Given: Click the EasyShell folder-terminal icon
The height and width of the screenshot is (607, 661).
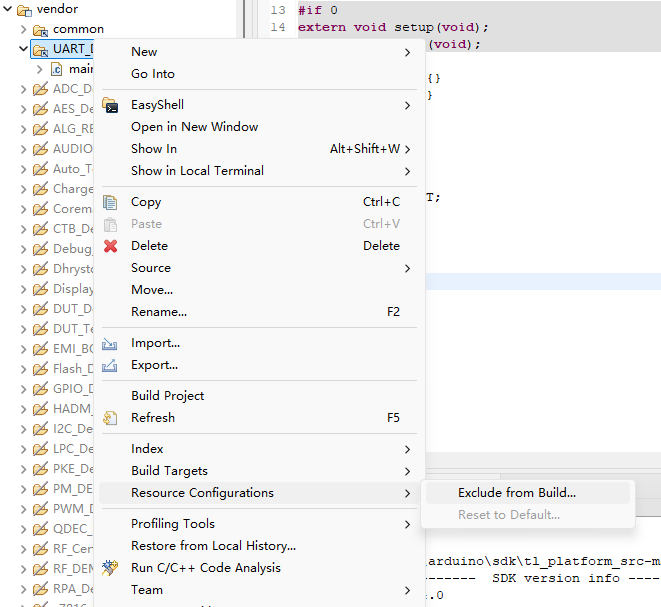Looking at the screenshot, I should 110,105.
